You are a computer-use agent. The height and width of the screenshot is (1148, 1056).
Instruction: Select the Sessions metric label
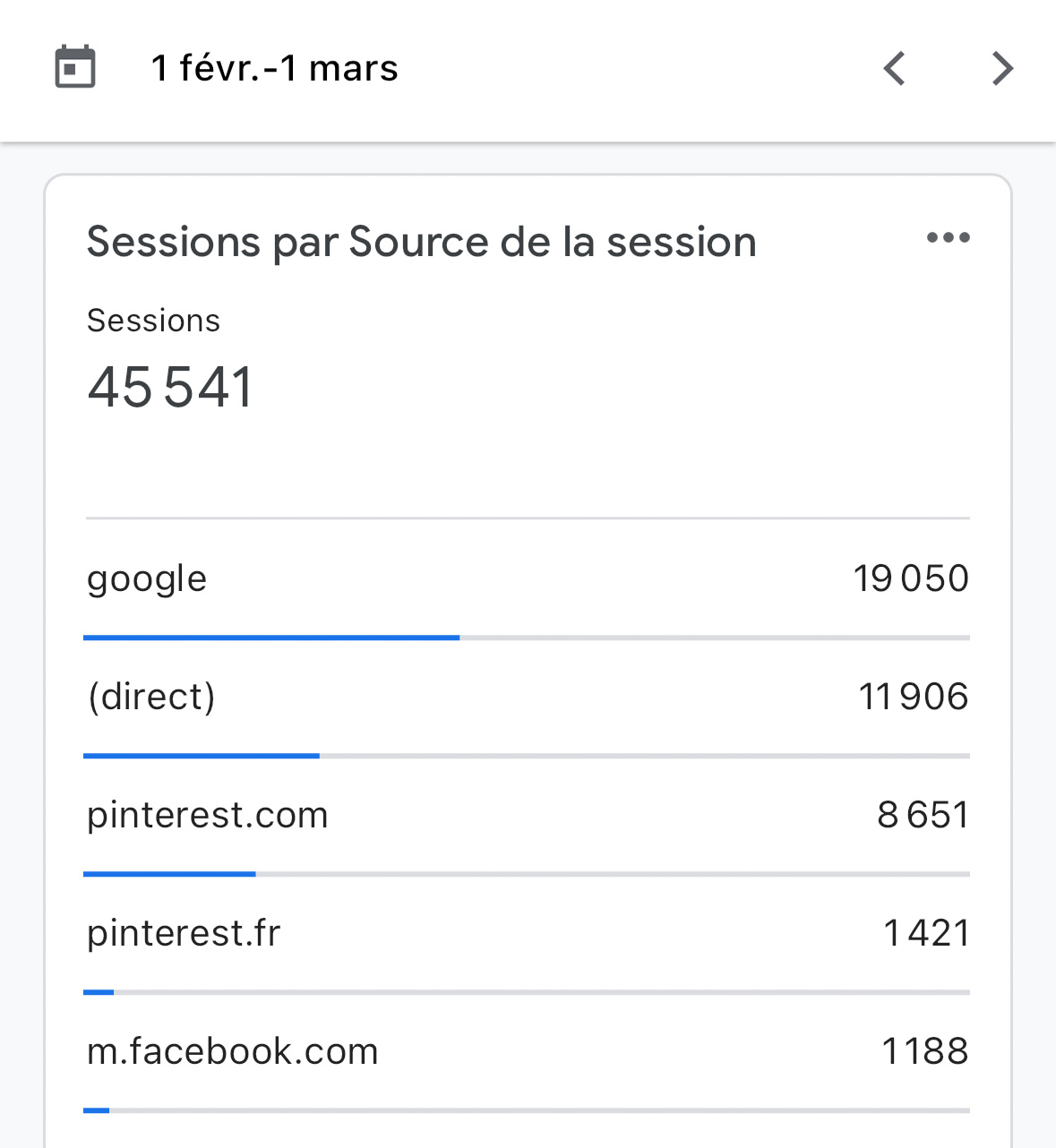point(153,321)
